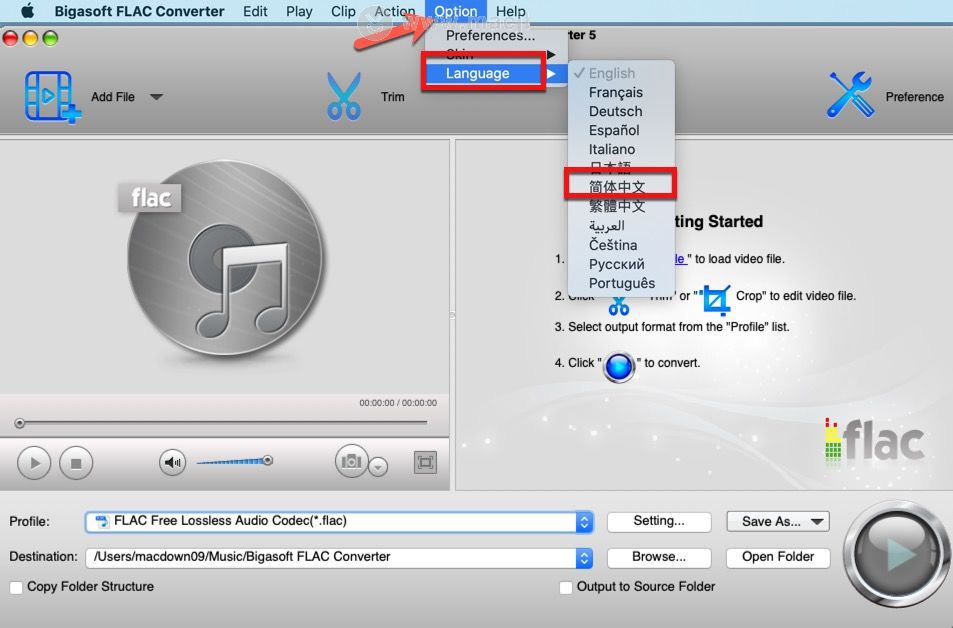Screen dimensions: 953x628
Task: Start conversion with big round button
Action: [896, 554]
